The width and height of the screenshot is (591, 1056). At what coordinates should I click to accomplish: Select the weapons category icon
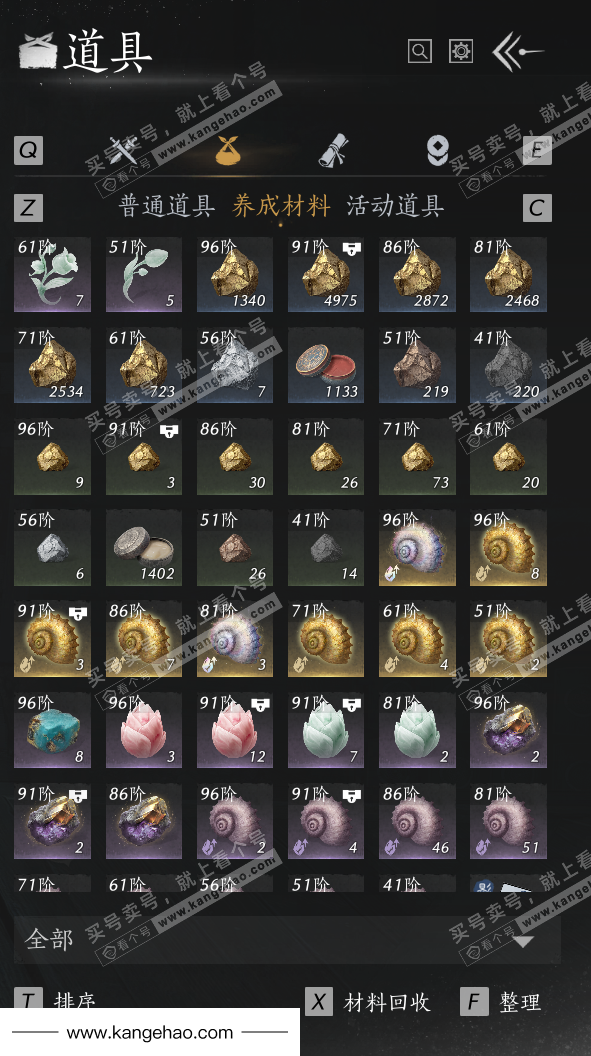[x=124, y=150]
